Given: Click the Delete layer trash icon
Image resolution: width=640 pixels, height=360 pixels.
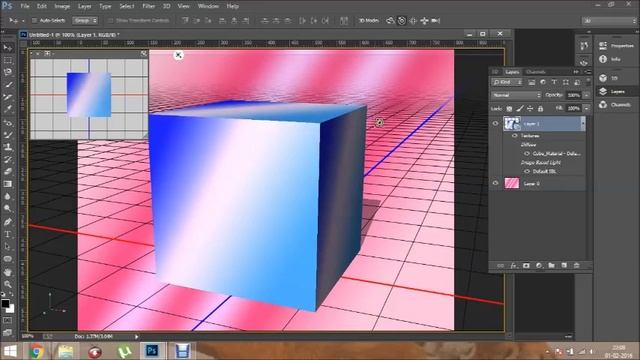Looking at the screenshot, I should [x=577, y=266].
